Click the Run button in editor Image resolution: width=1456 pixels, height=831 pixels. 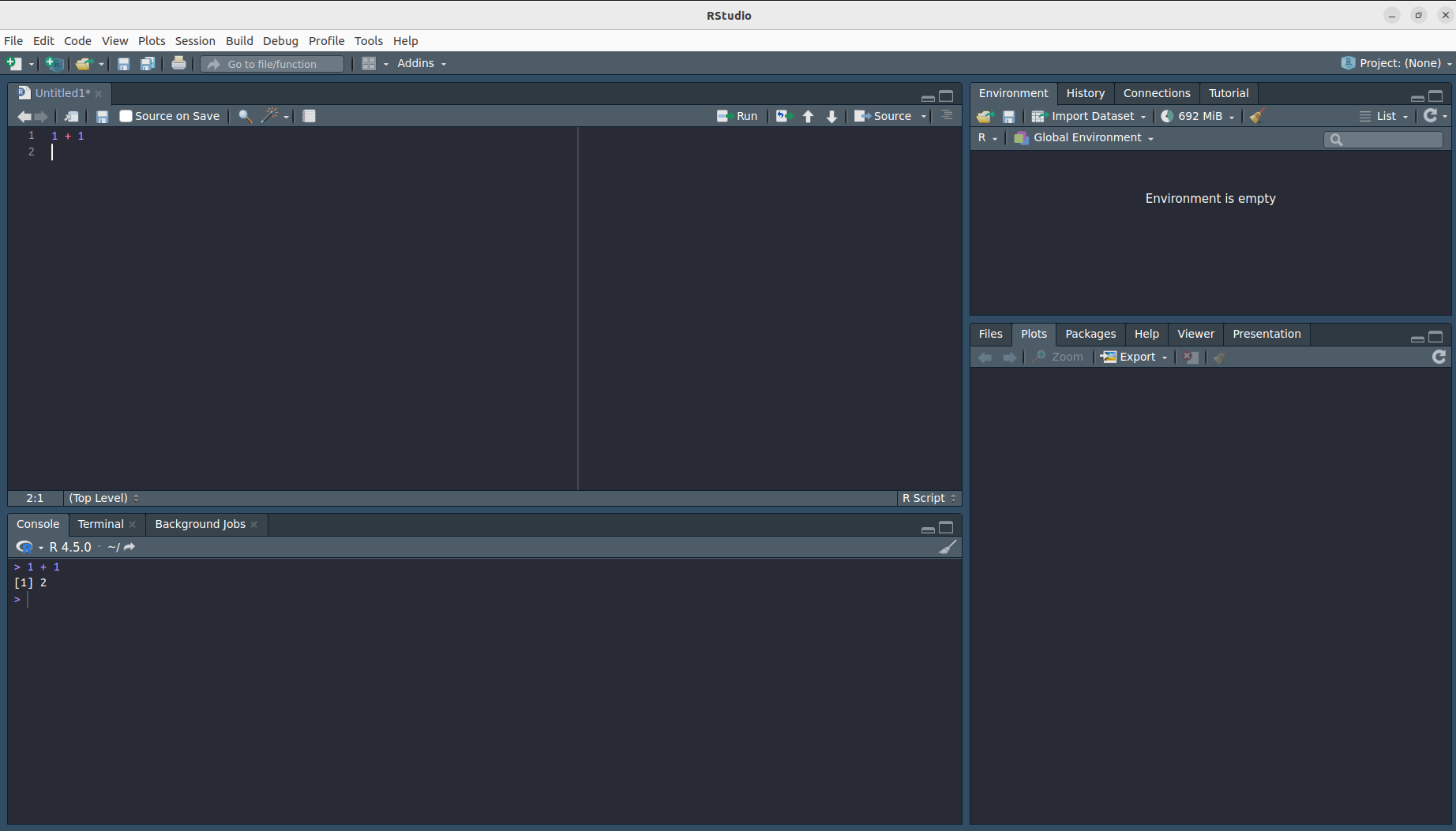click(x=737, y=116)
